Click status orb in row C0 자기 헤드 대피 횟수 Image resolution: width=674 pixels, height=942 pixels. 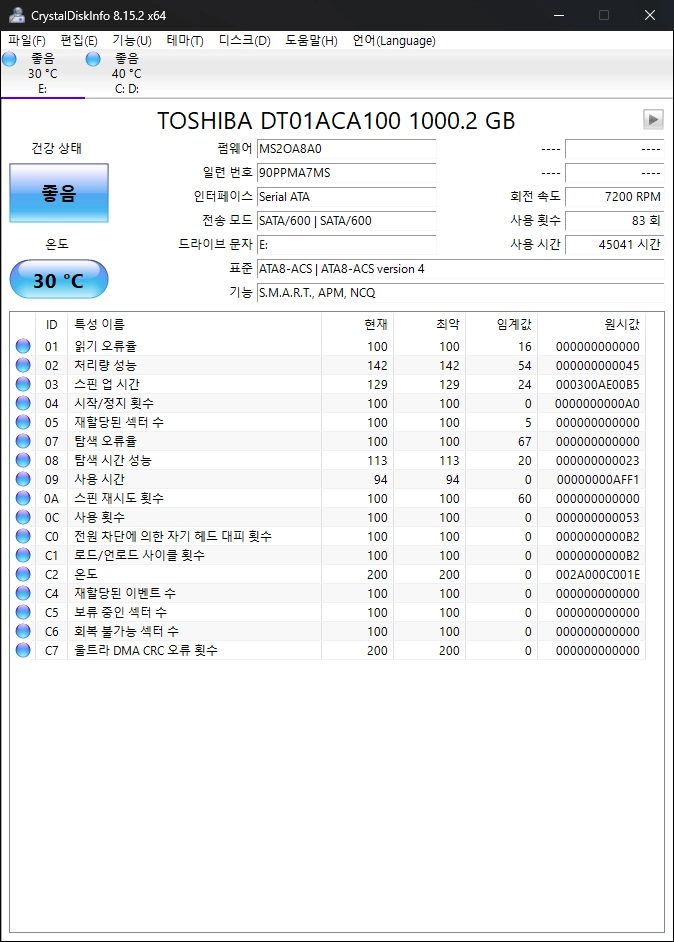click(23, 536)
